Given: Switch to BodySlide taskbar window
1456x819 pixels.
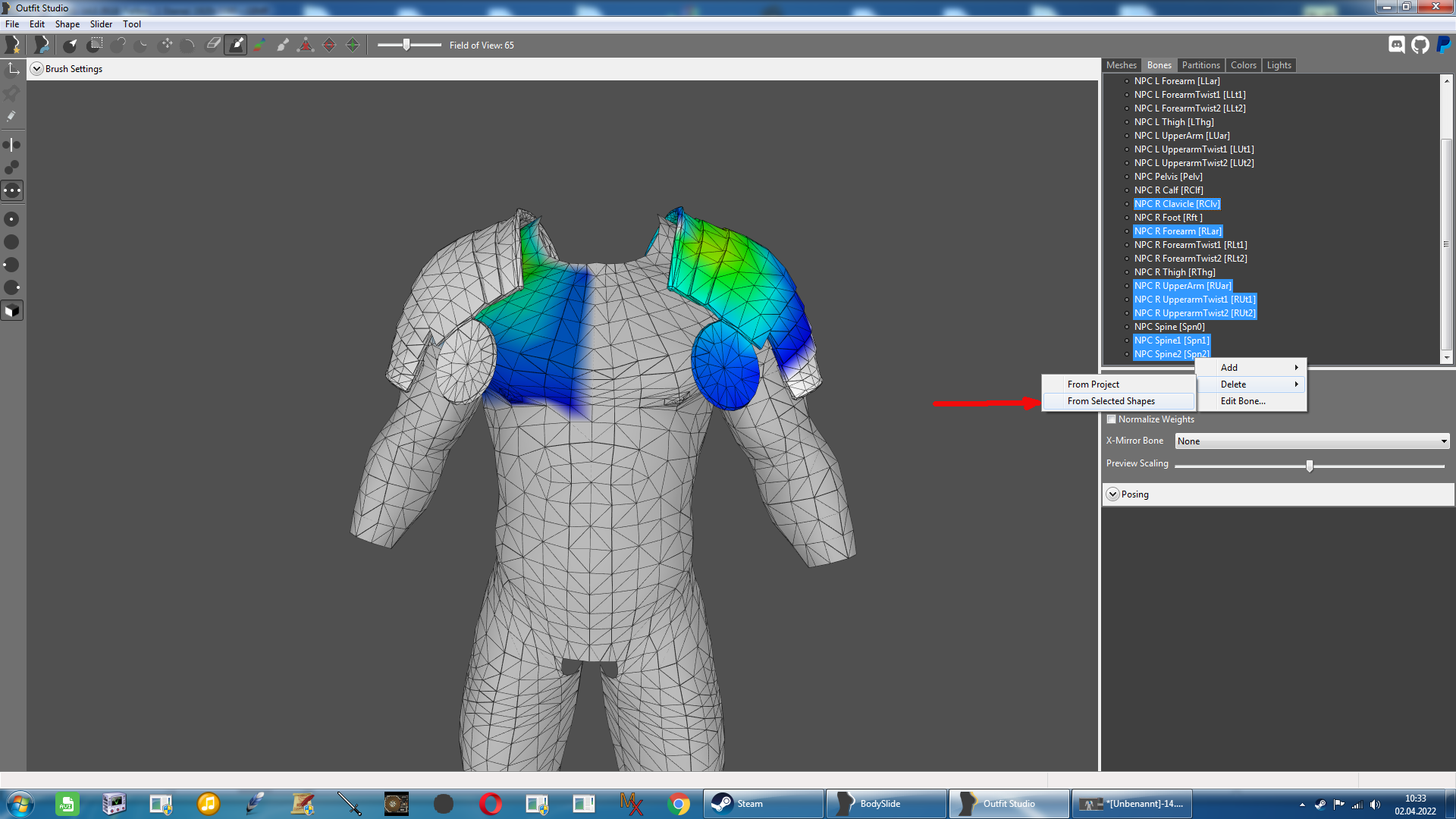Looking at the screenshot, I should (886, 804).
